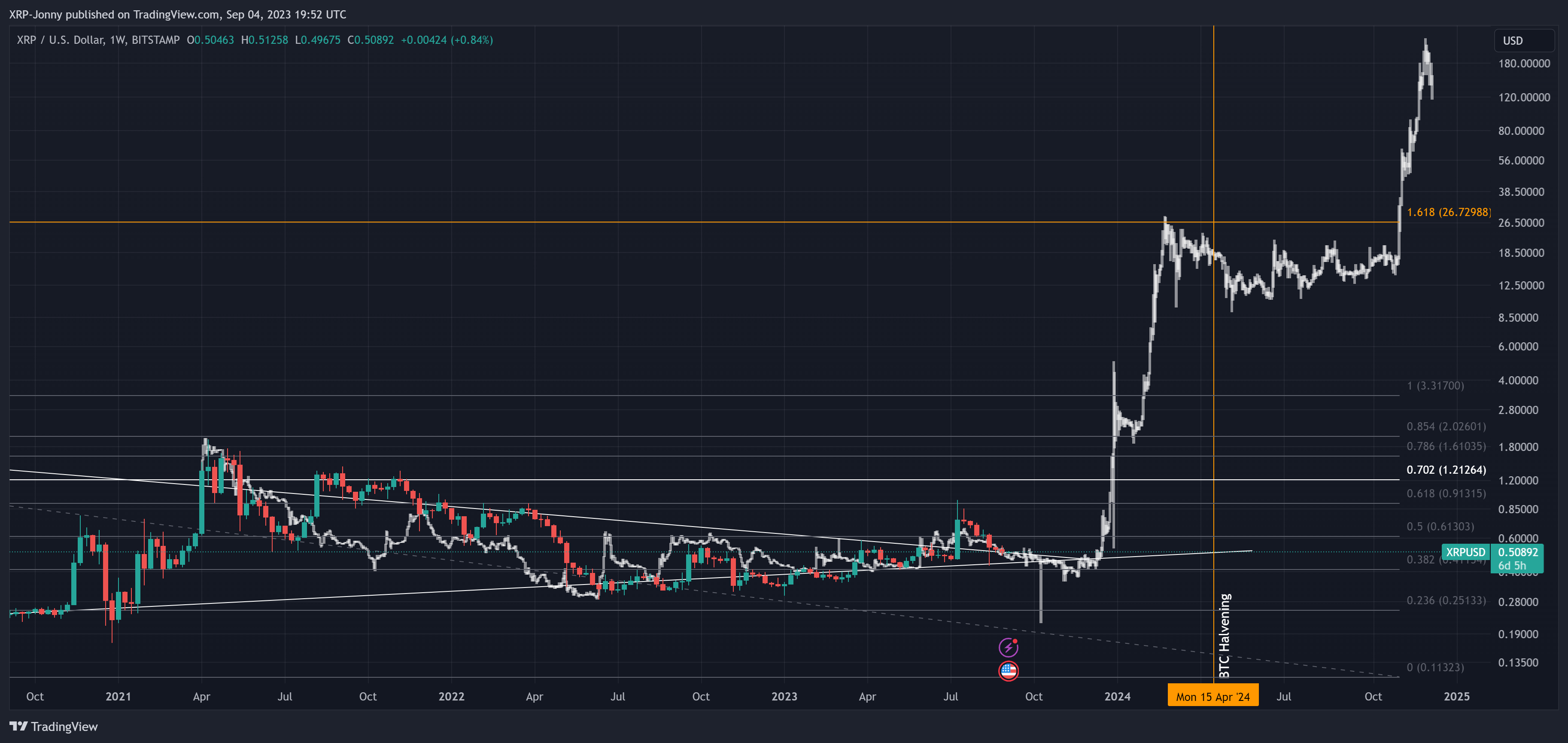
Task: Click the open value O0.50463
Action: click(x=210, y=40)
